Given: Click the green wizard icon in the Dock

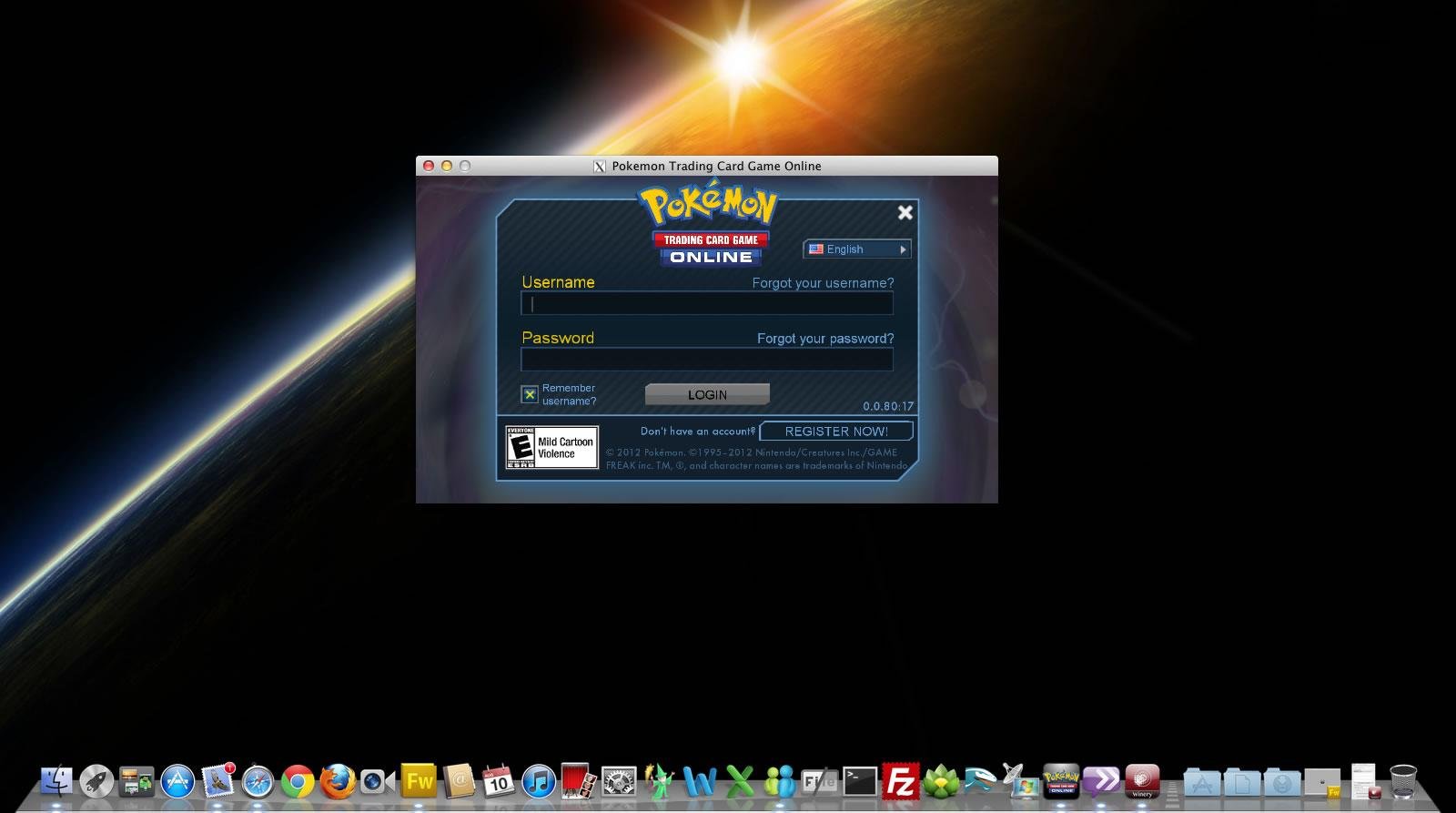Looking at the screenshot, I should 659,780.
